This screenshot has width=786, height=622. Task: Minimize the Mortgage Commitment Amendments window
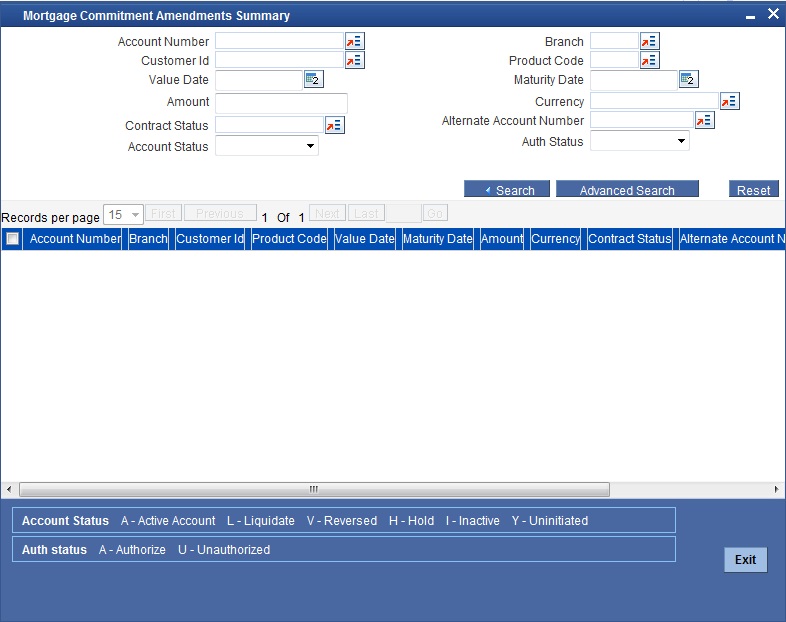coord(750,17)
